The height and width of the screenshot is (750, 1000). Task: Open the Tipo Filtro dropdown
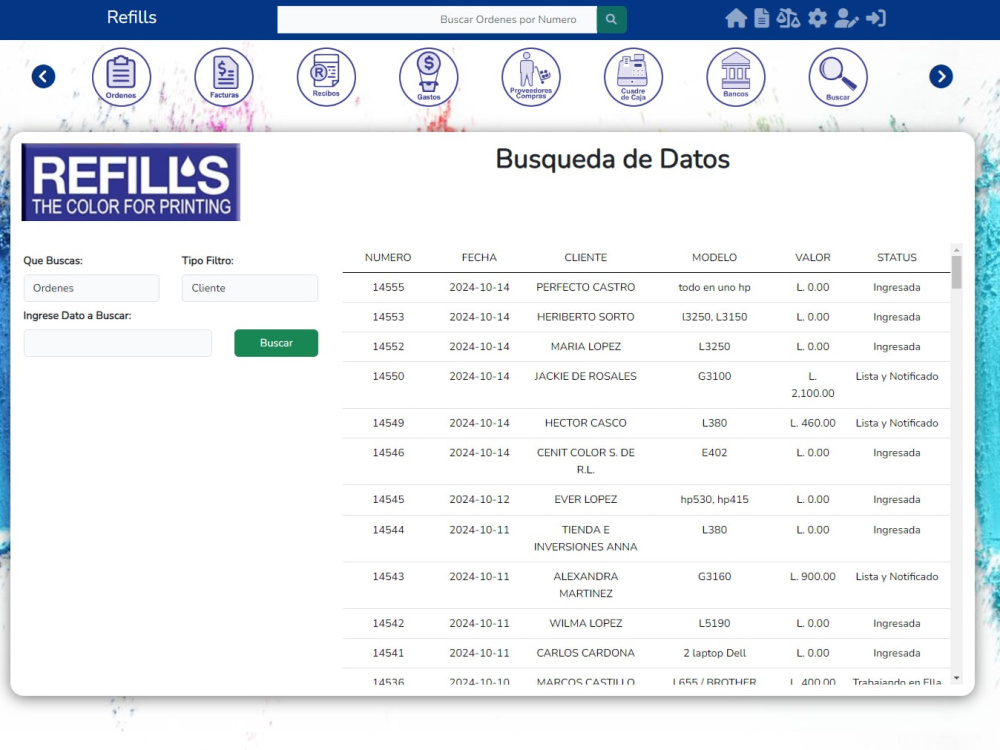pos(249,288)
